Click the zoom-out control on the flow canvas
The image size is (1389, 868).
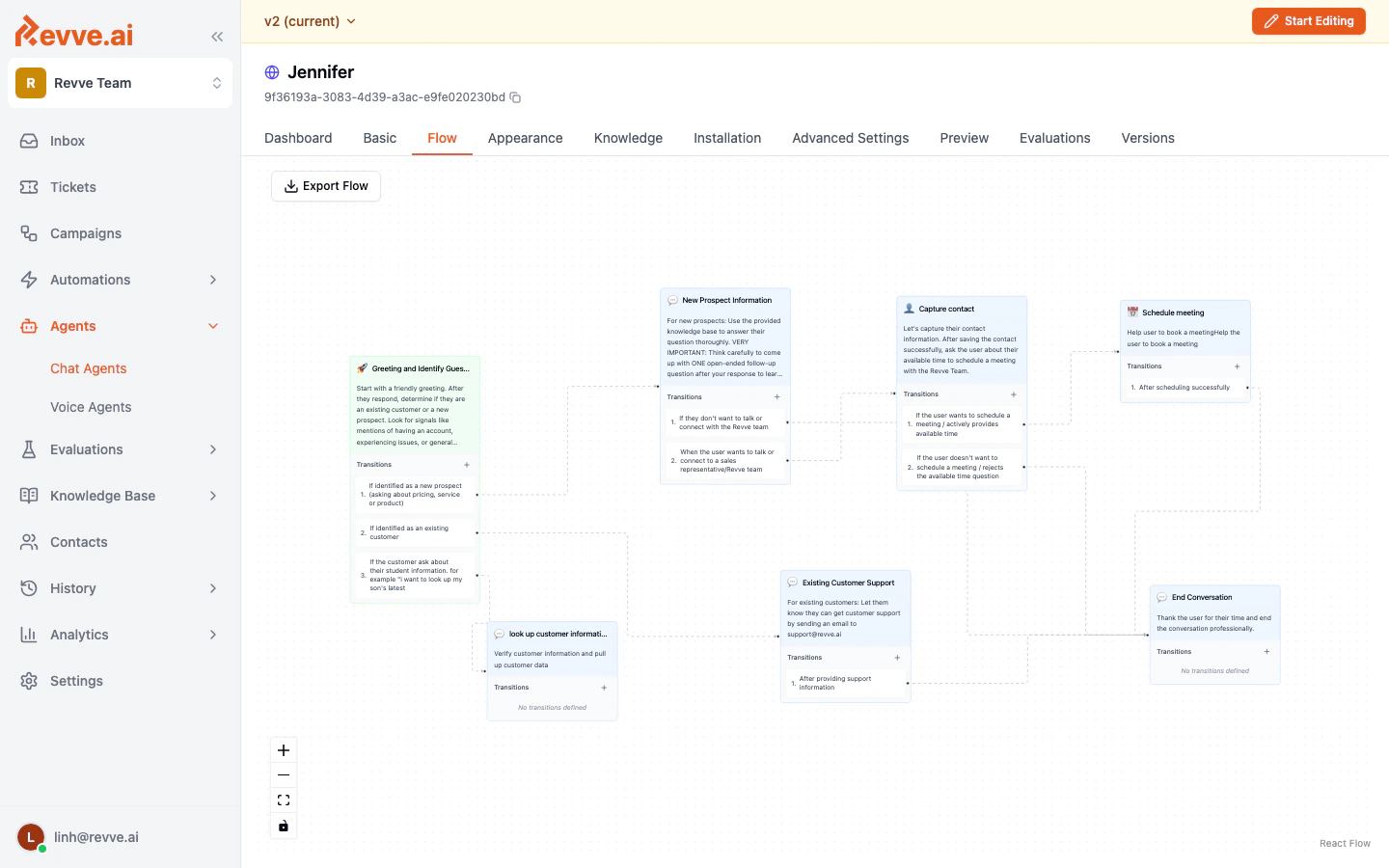pyautogui.click(x=283, y=774)
